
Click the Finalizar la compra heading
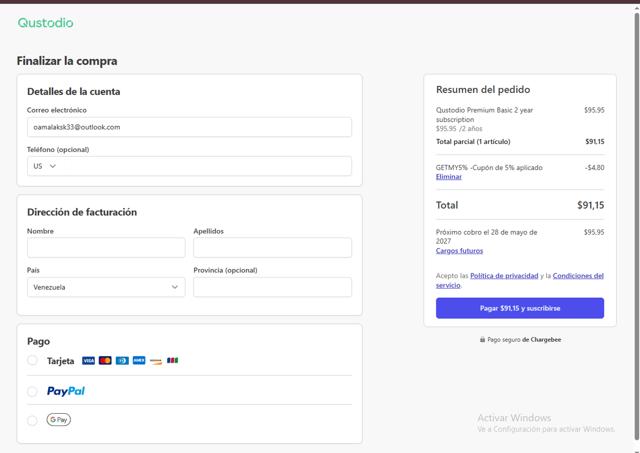(67, 61)
